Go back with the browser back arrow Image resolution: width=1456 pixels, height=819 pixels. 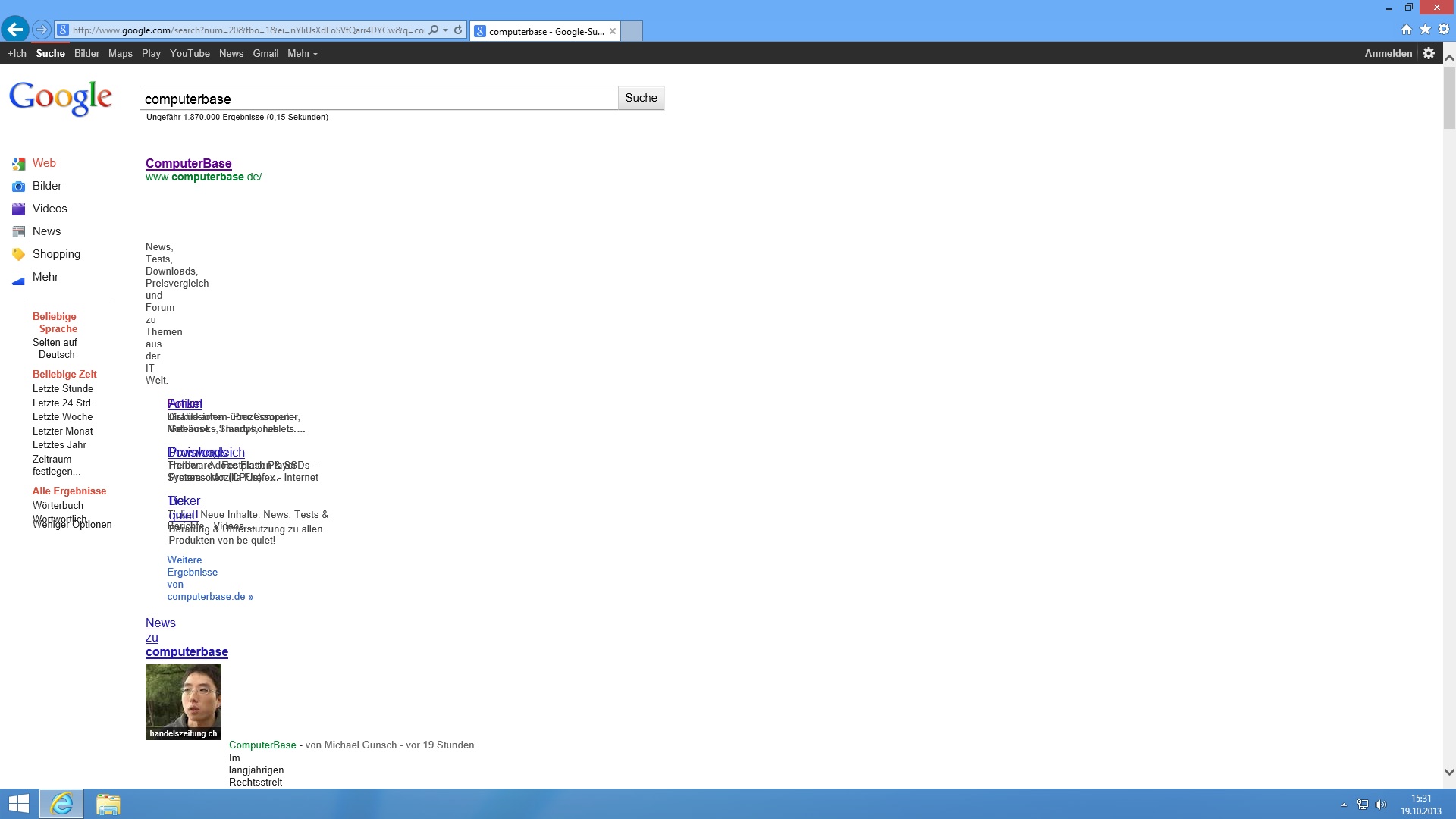tap(14, 30)
